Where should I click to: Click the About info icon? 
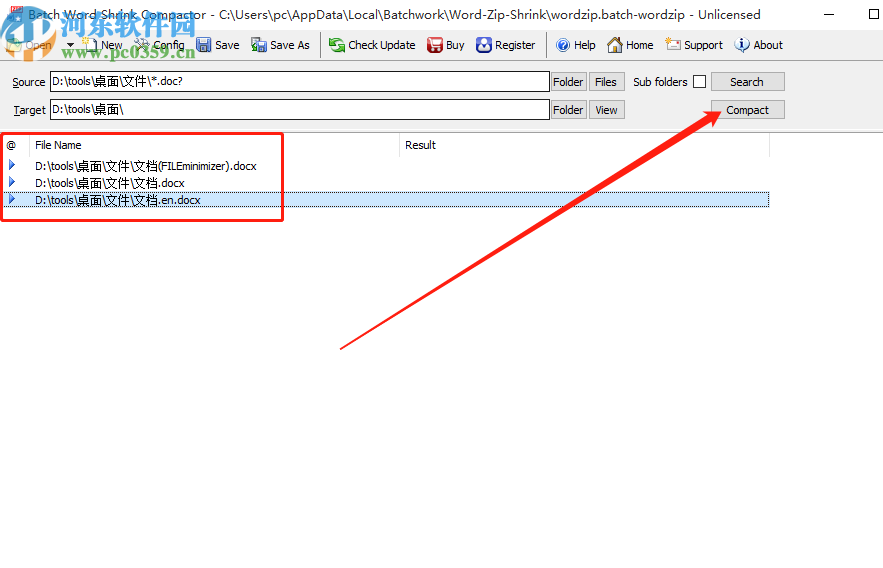click(742, 45)
